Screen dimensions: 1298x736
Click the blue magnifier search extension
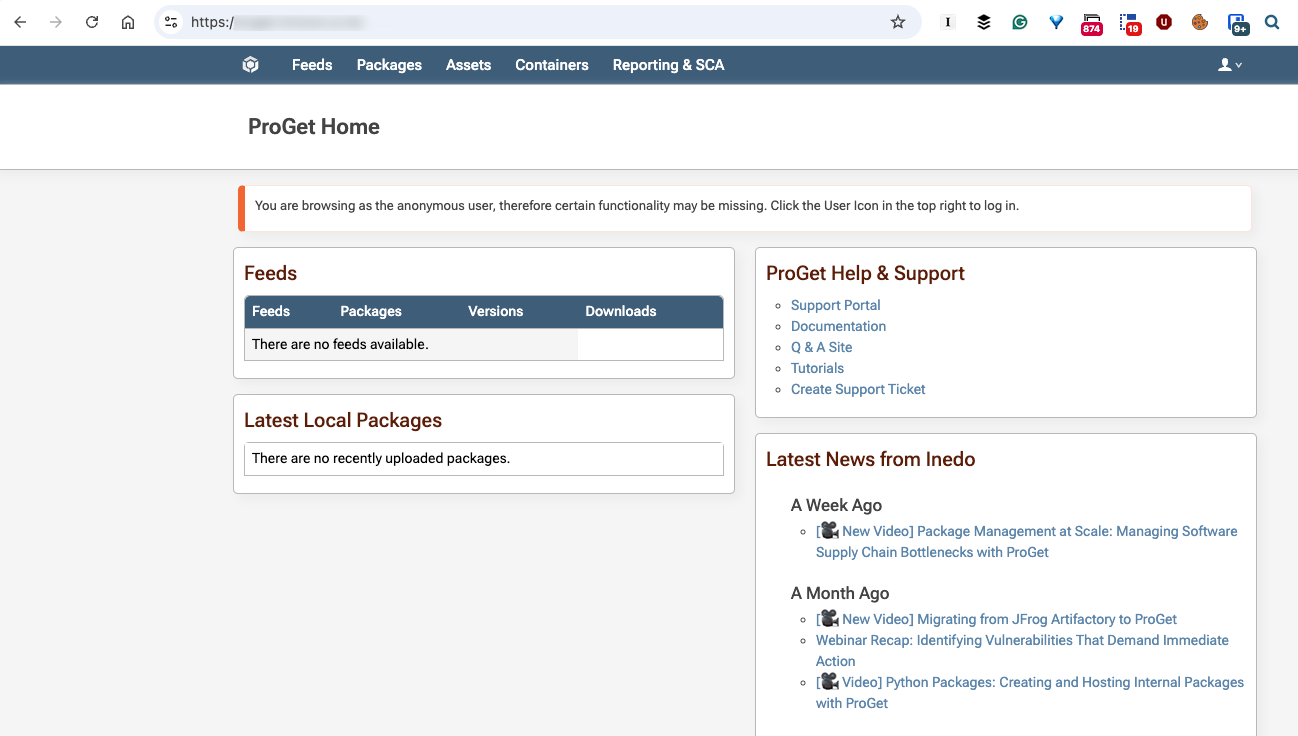[x=1272, y=22]
